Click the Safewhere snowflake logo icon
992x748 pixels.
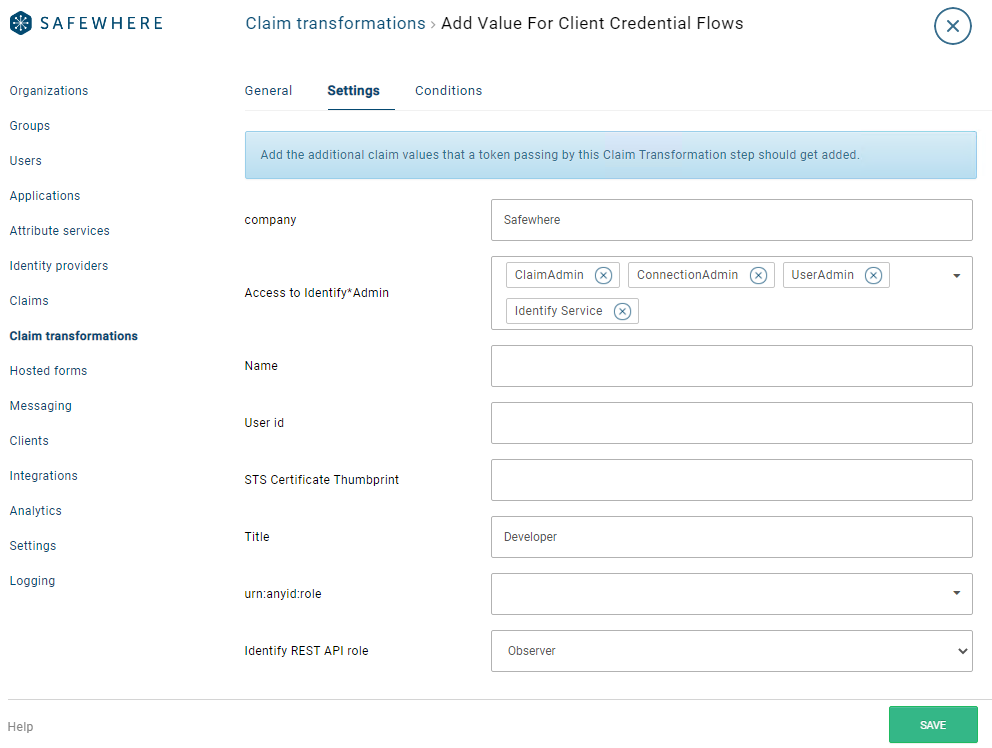pyautogui.click(x=21, y=23)
